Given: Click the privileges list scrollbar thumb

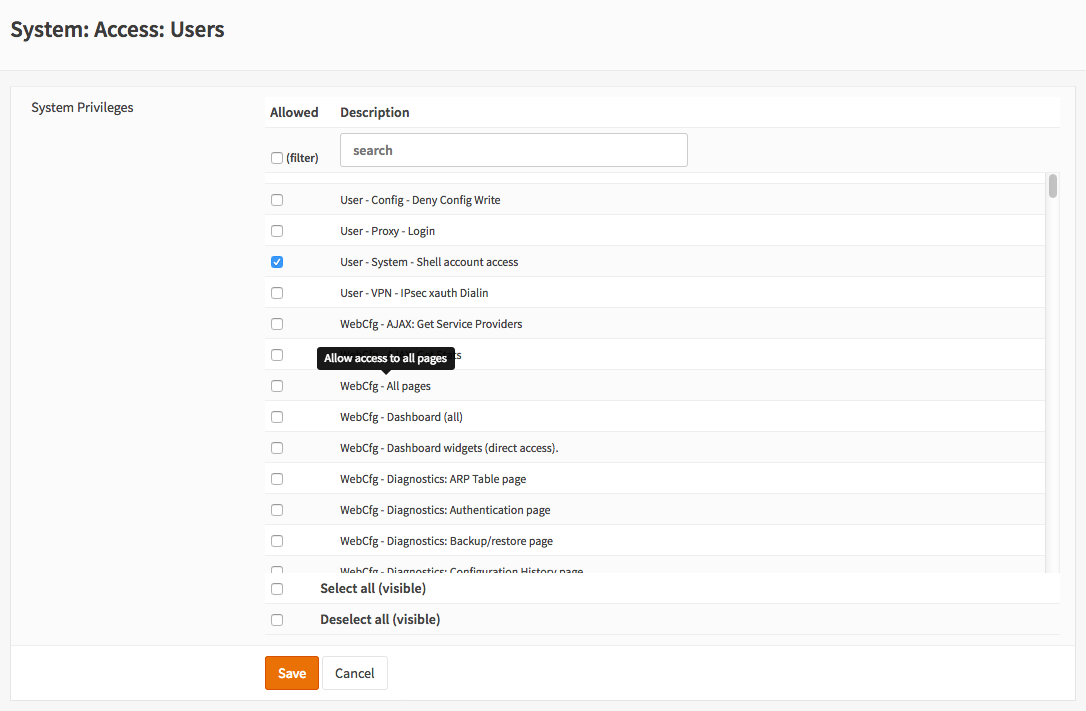Looking at the screenshot, I should pyautogui.click(x=1053, y=186).
